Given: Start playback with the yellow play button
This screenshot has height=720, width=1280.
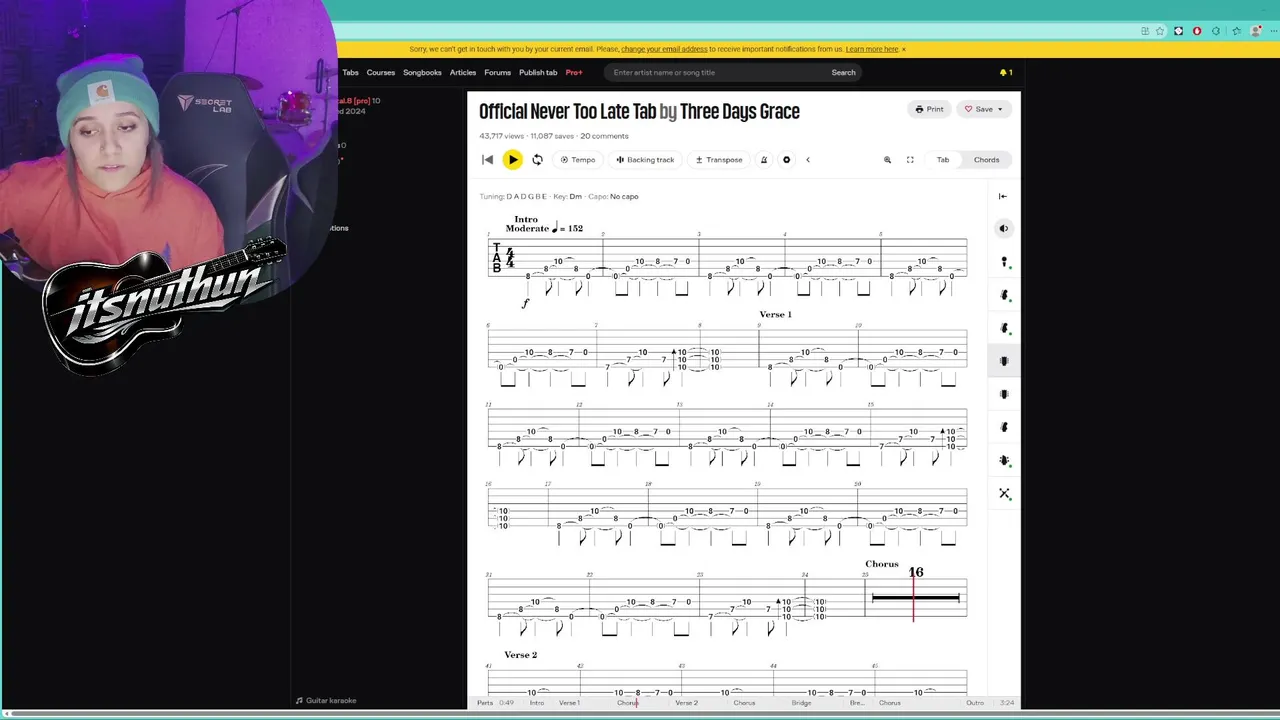Looking at the screenshot, I should (512, 160).
